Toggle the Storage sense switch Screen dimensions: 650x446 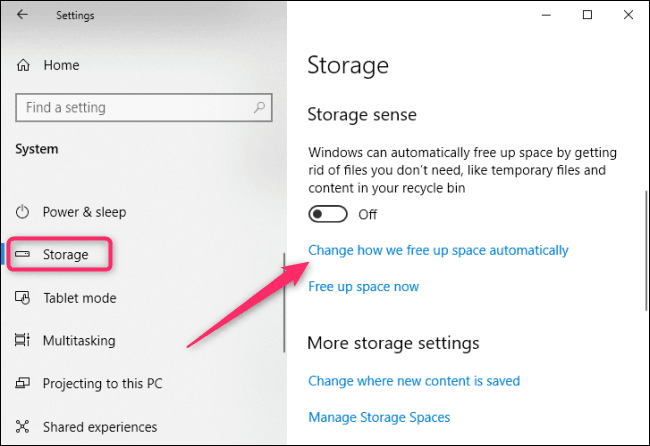(328, 214)
